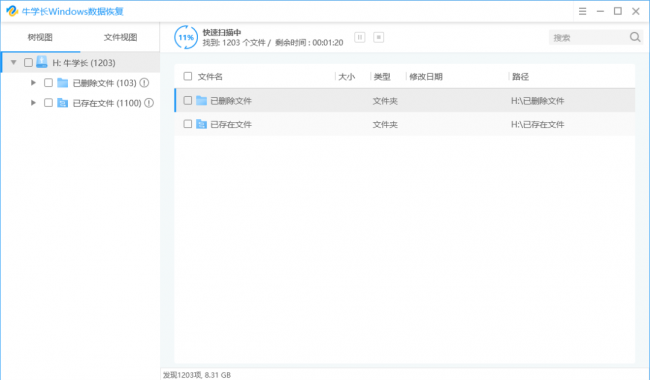Toggle the select-all checkbox in 文件名 header
This screenshot has width=650, height=380.
click(188, 76)
